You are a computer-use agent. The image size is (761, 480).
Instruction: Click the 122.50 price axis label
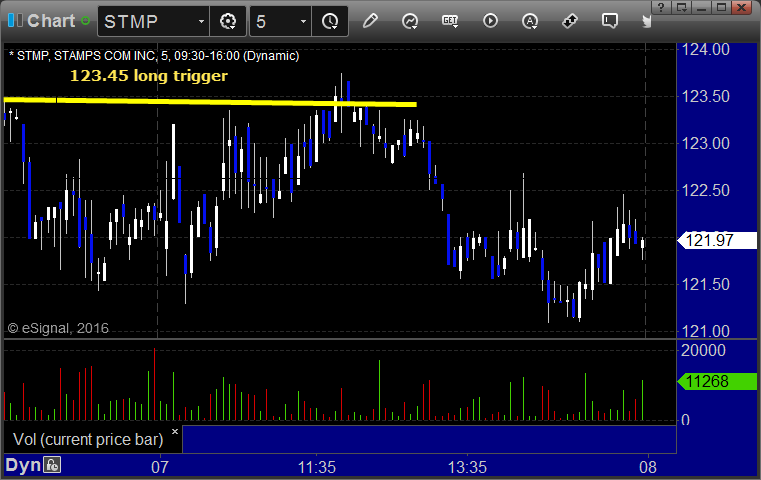coord(706,190)
